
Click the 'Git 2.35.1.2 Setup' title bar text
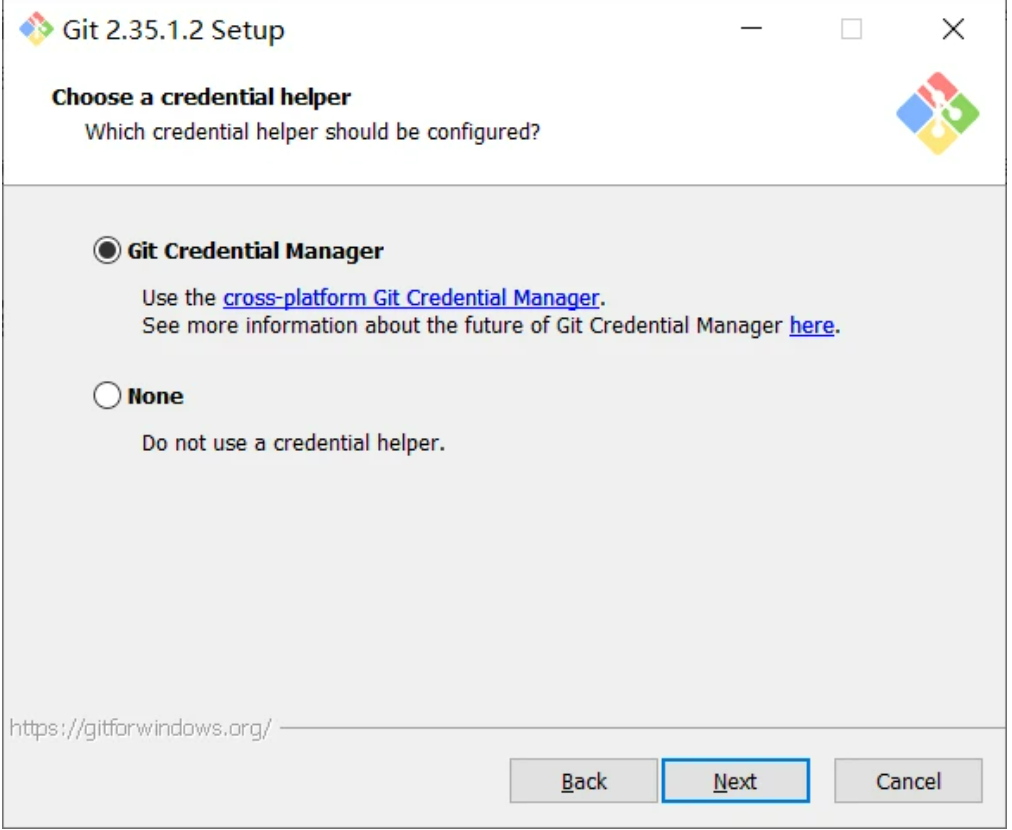(173, 30)
